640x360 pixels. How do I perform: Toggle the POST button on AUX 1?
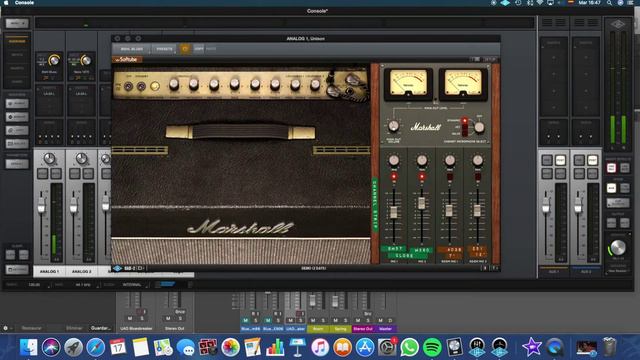click(560, 160)
